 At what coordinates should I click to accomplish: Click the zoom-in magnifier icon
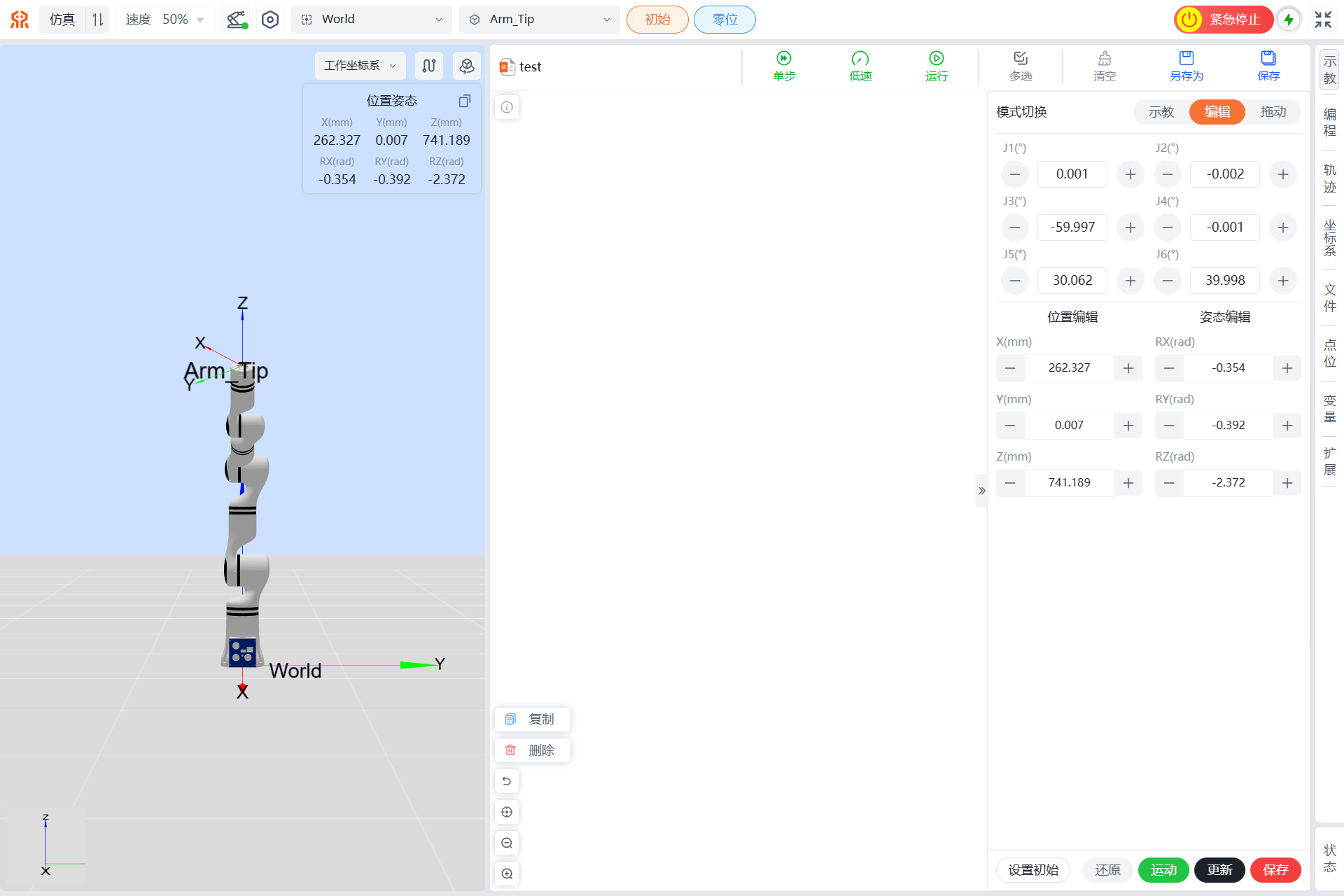[x=507, y=874]
